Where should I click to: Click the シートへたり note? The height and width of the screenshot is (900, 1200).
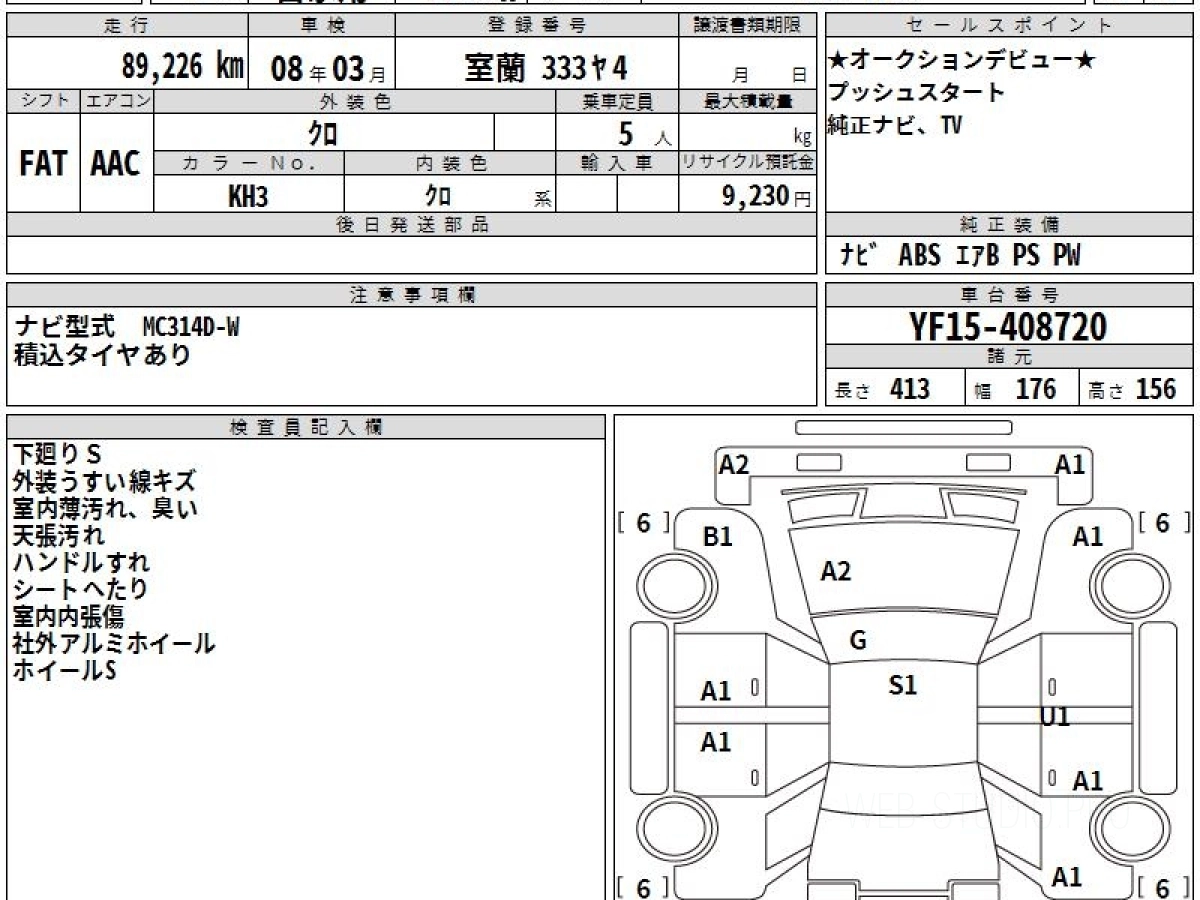pos(80,590)
